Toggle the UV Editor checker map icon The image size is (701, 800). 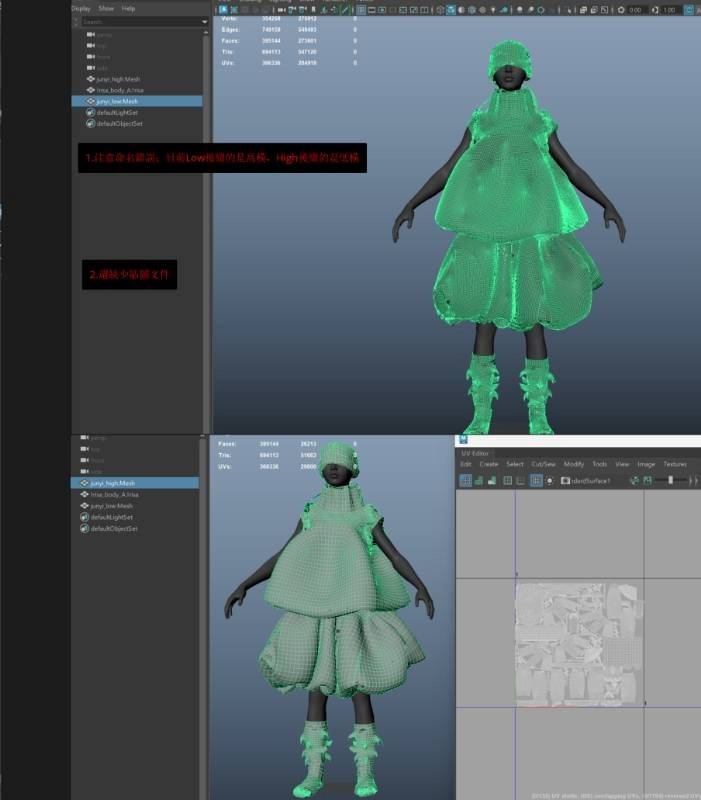point(647,481)
